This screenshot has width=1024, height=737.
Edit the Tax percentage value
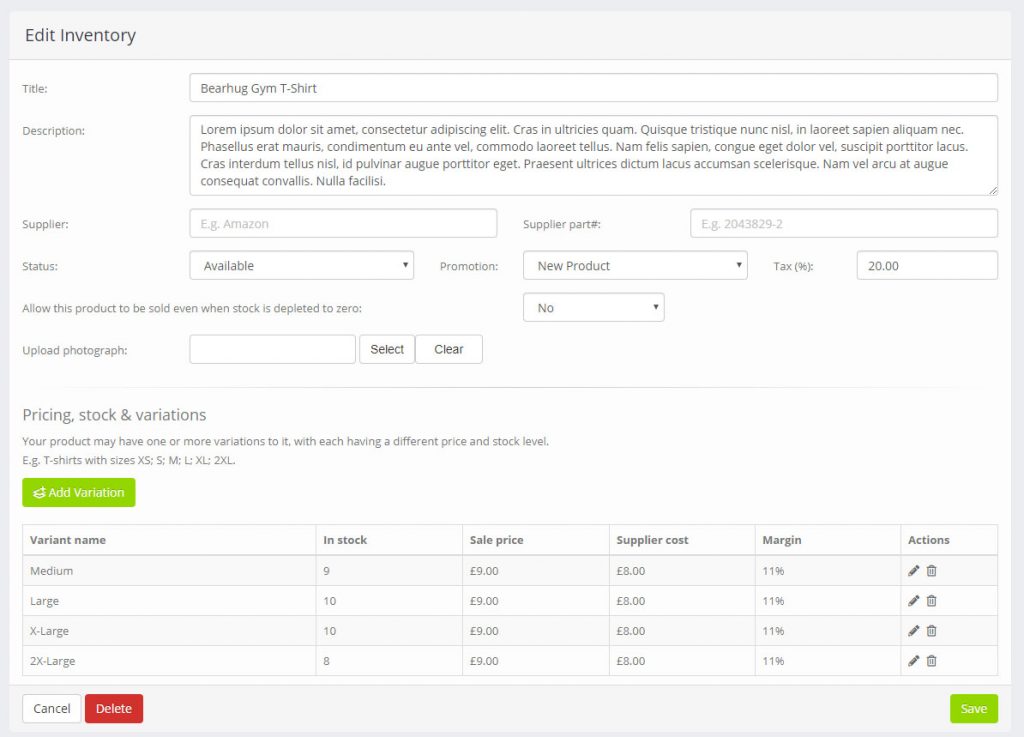point(926,265)
